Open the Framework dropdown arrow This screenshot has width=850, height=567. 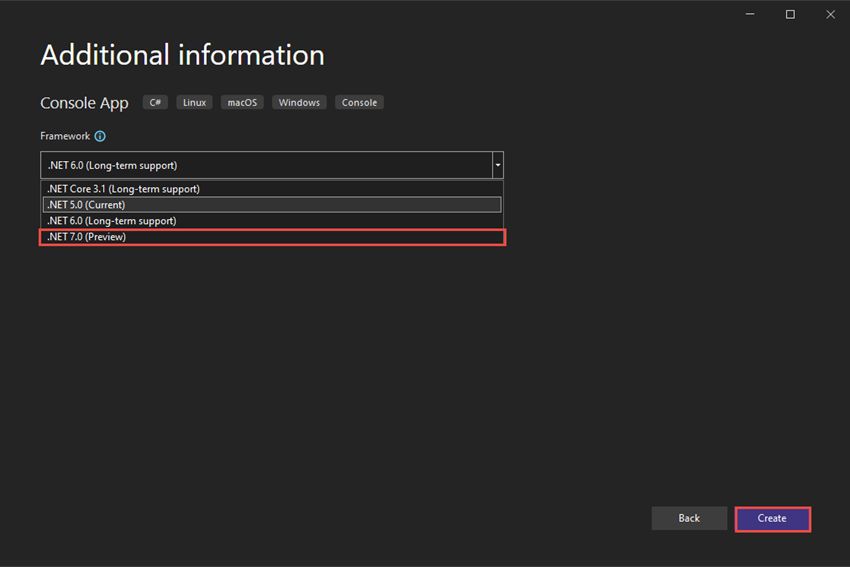[498, 165]
